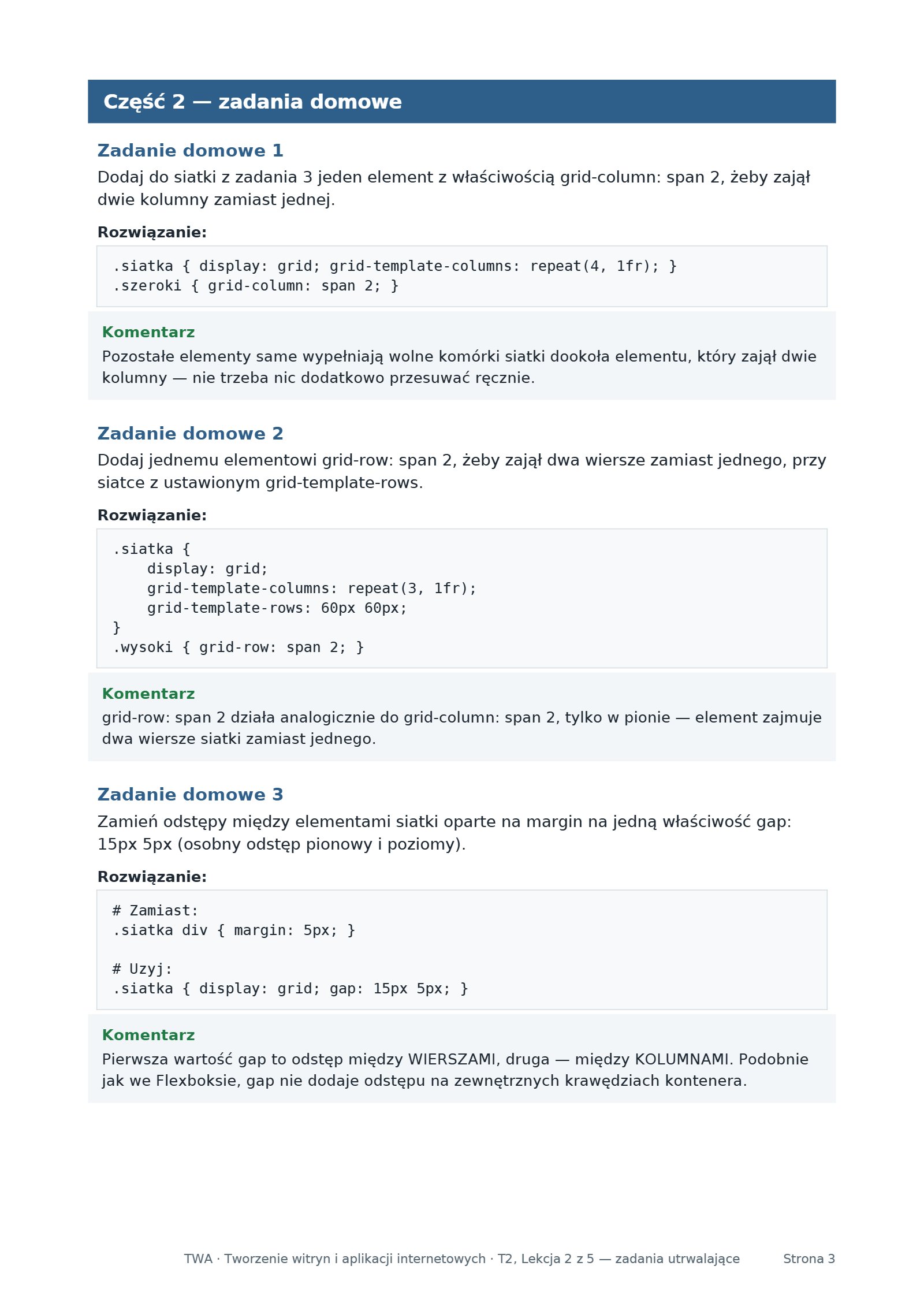924x1307 pixels.
Task: Click the first 'Rozwiązanie:' label
Action: (152, 233)
